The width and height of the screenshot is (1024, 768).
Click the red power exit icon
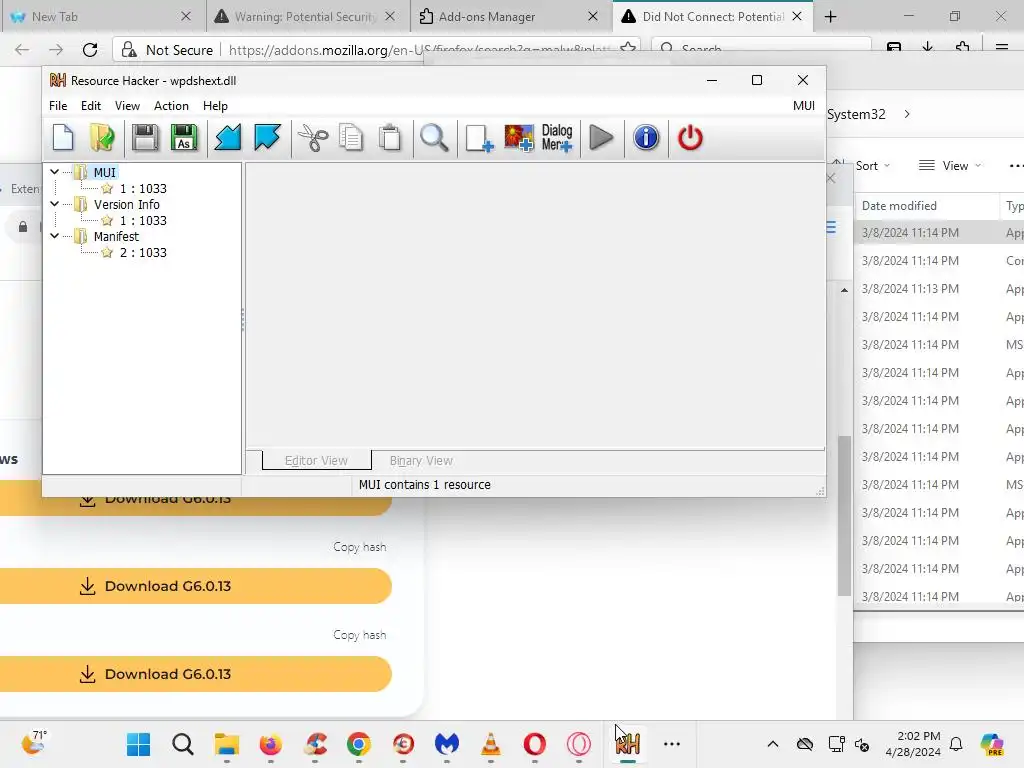click(x=690, y=138)
